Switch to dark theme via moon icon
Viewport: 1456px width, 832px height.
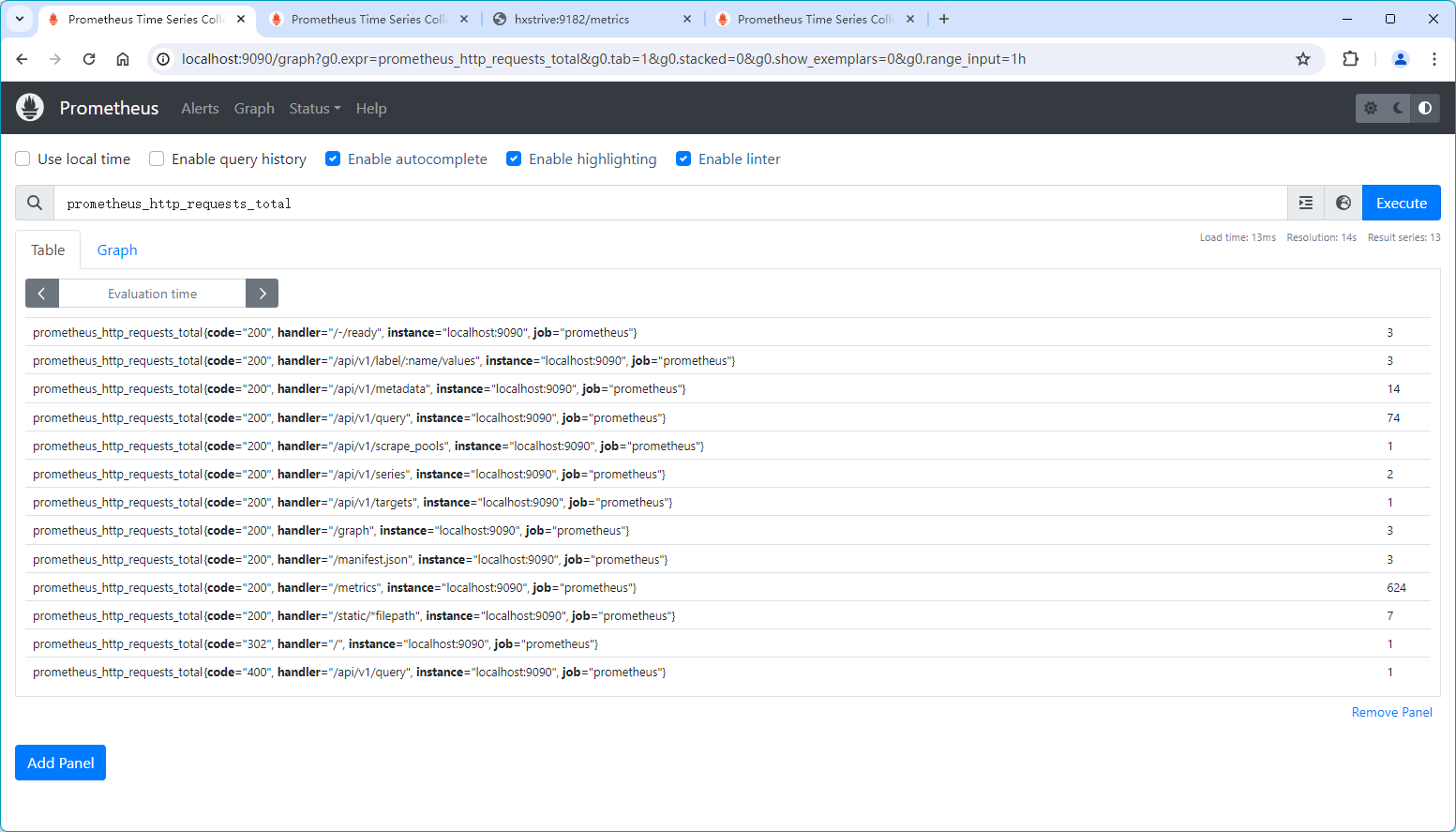[x=1398, y=108]
